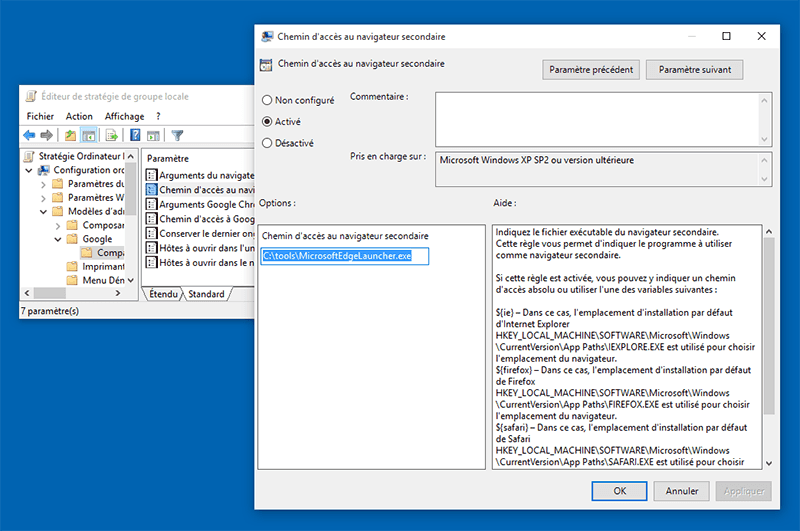This screenshot has width=800, height=531.
Task: Expand the Composants tree node
Action: click(58, 225)
